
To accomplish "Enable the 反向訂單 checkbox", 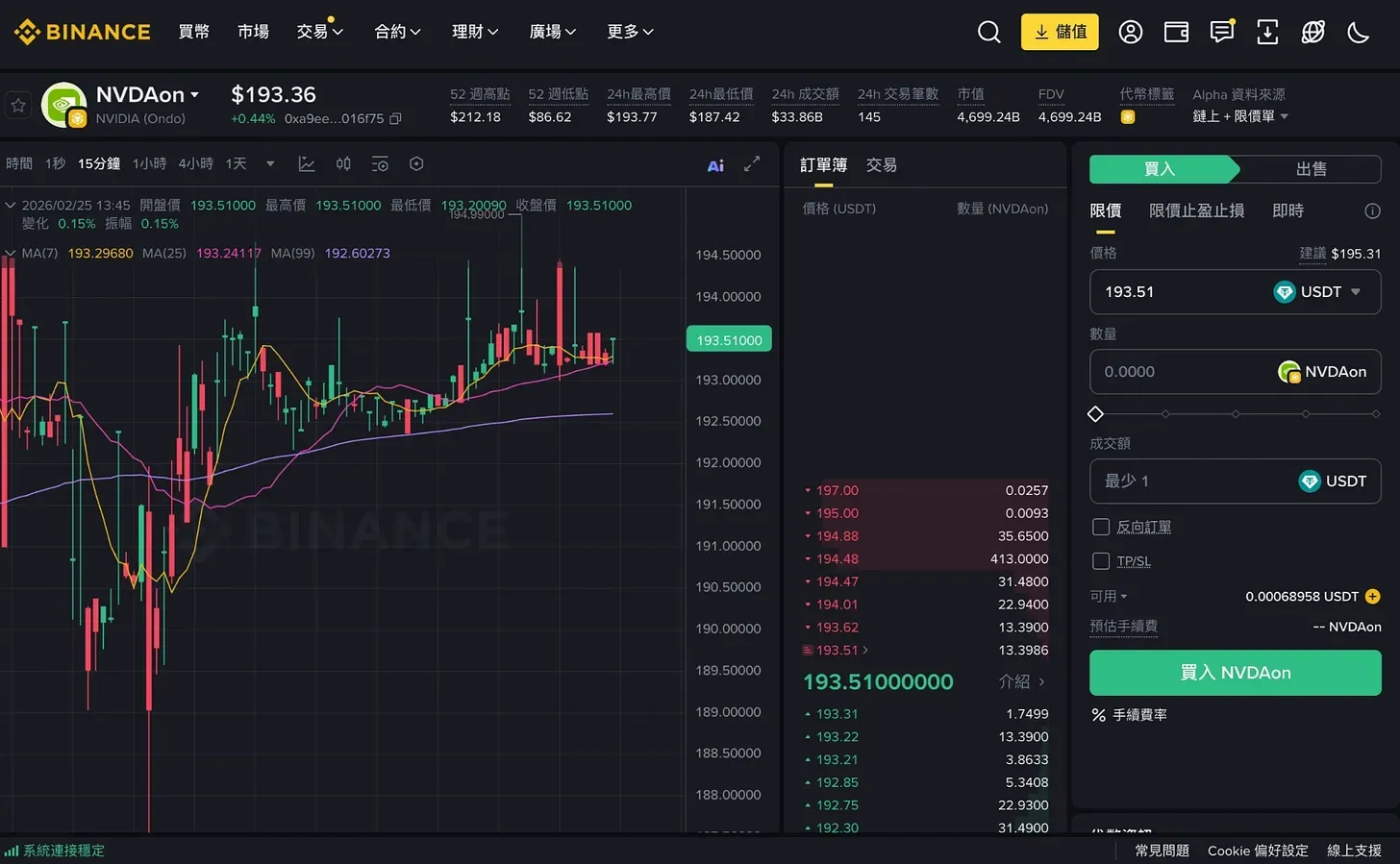I will coord(1102,527).
